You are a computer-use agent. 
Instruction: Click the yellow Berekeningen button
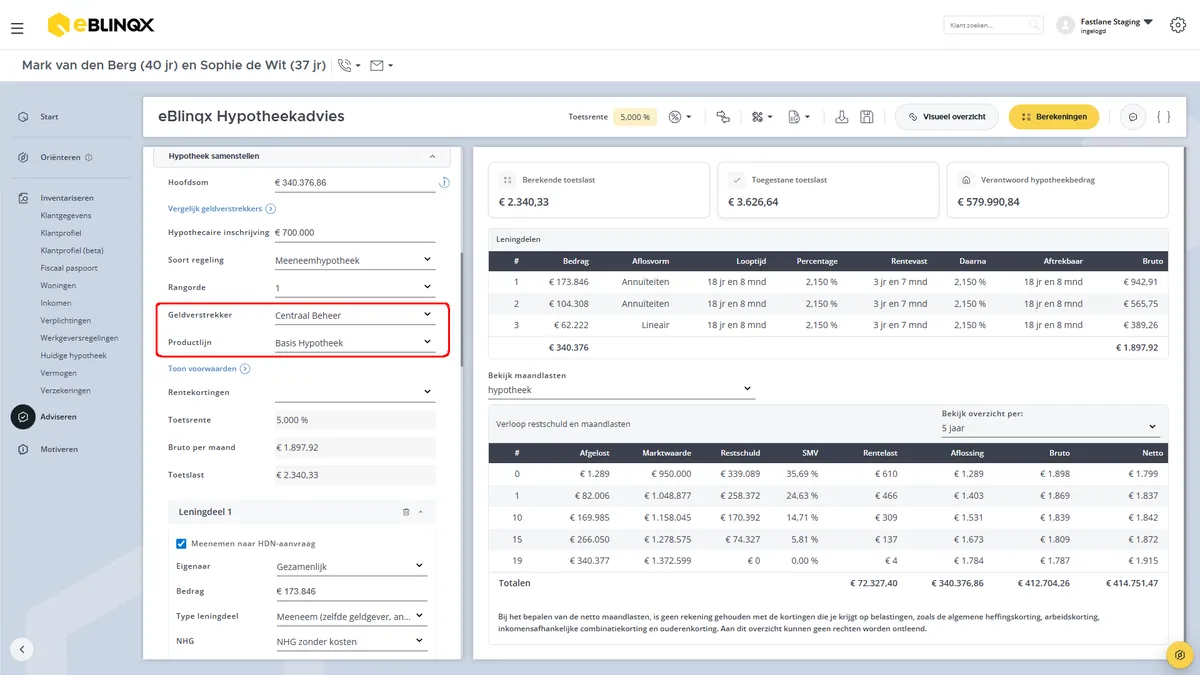point(1054,117)
